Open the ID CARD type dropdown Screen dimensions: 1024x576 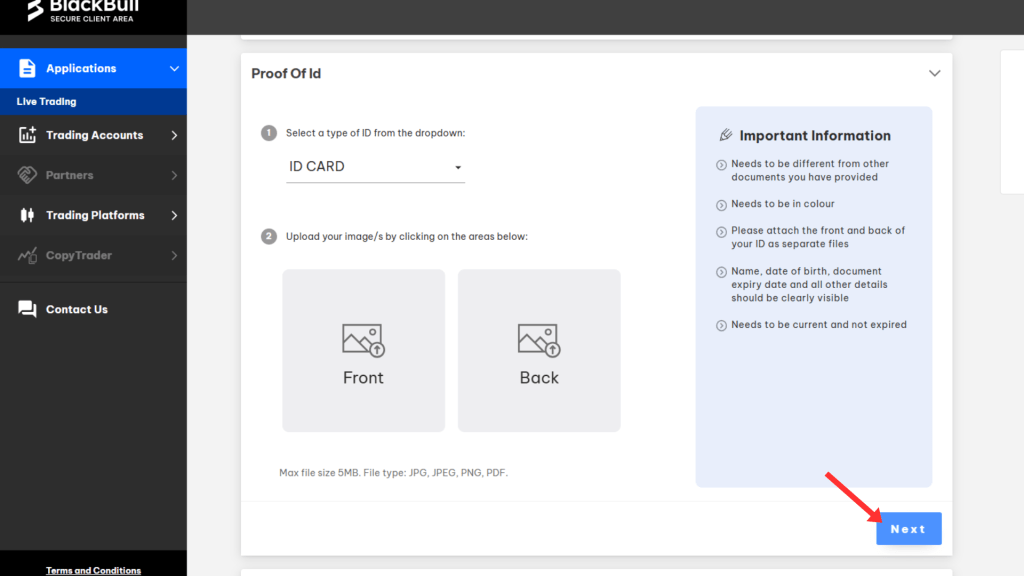pos(375,167)
